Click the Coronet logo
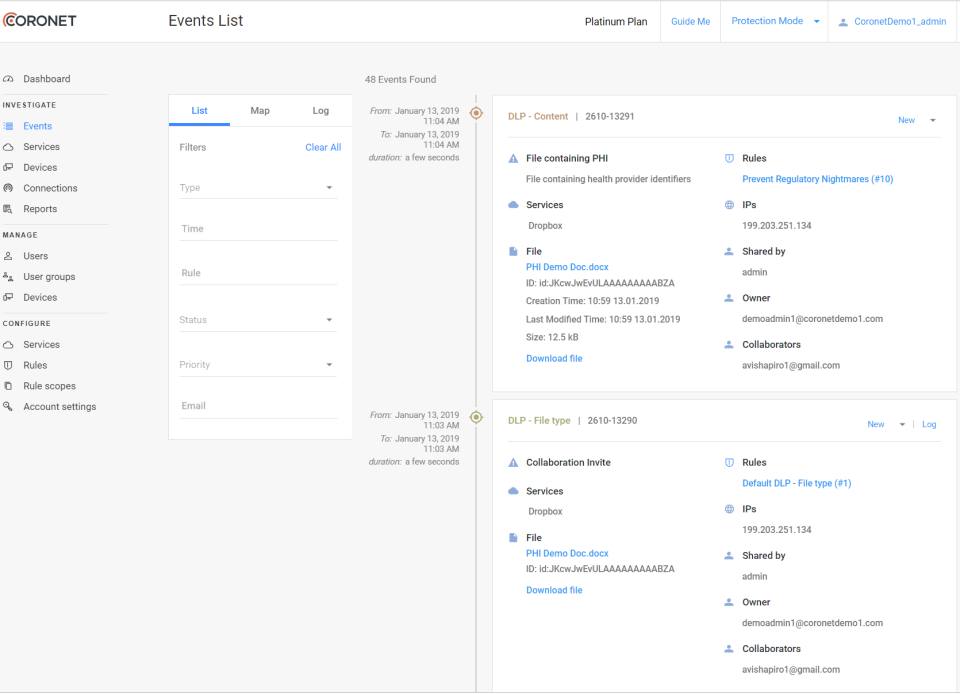The image size is (960, 694). (x=39, y=20)
